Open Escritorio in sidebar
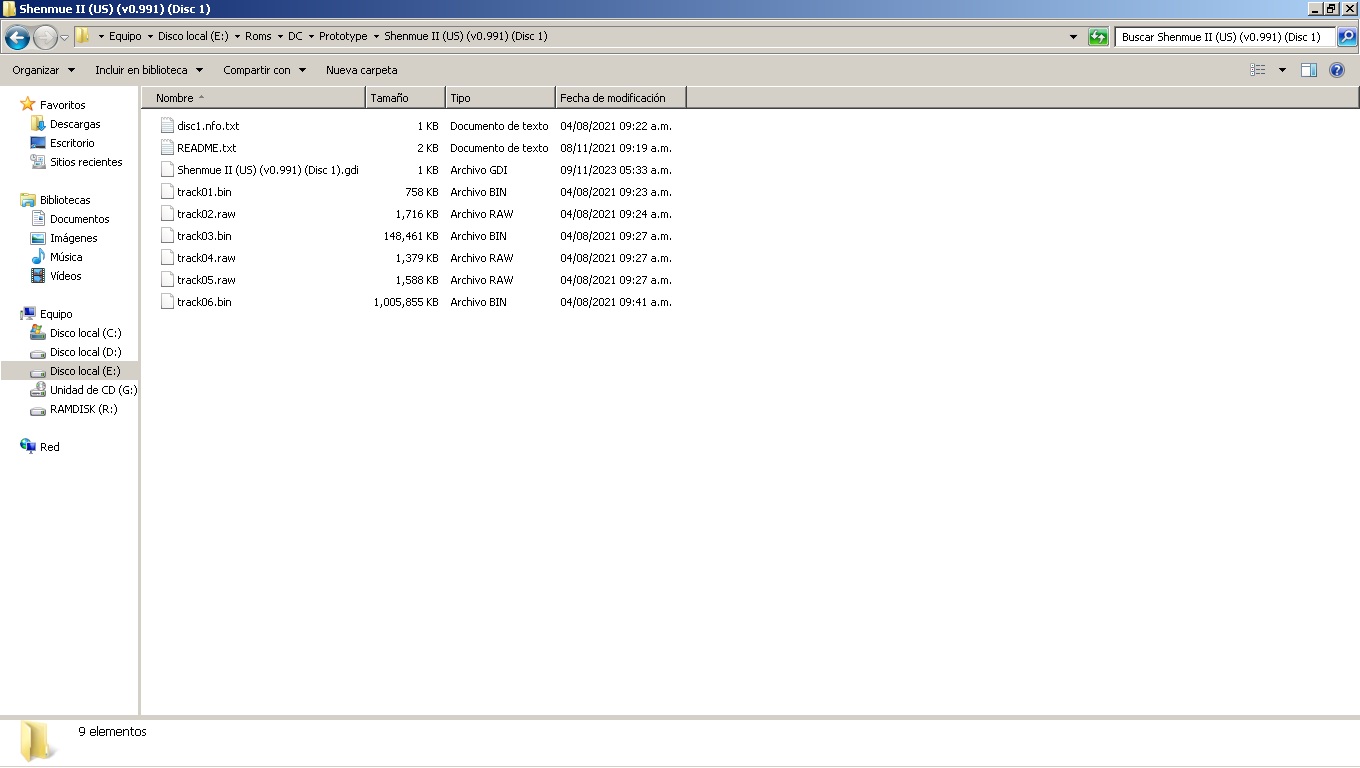 click(x=72, y=143)
